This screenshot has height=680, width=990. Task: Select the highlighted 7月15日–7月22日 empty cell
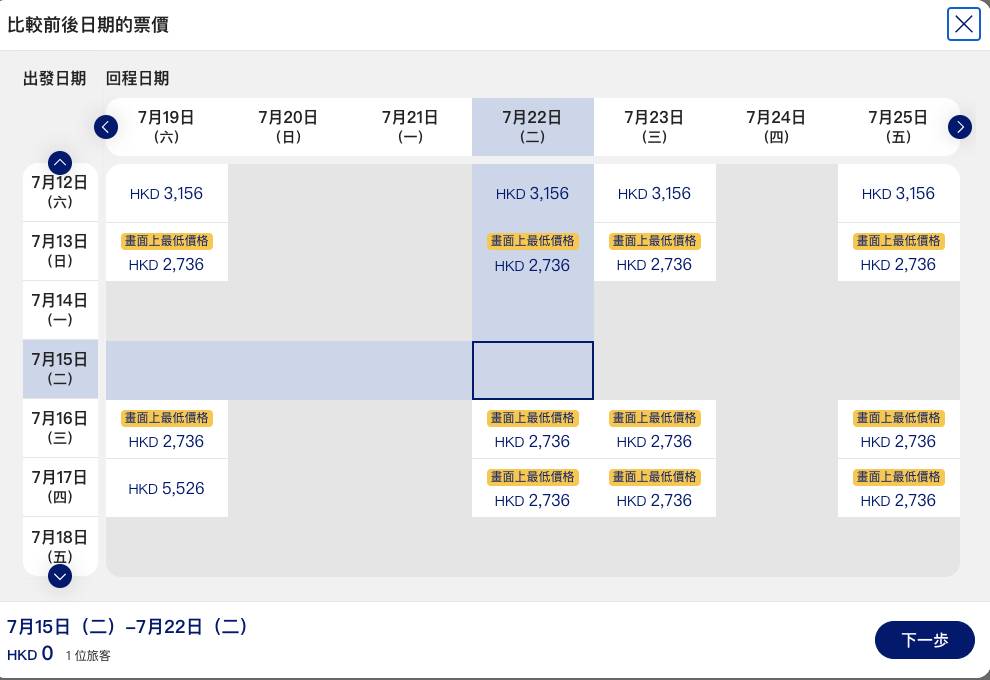(533, 371)
